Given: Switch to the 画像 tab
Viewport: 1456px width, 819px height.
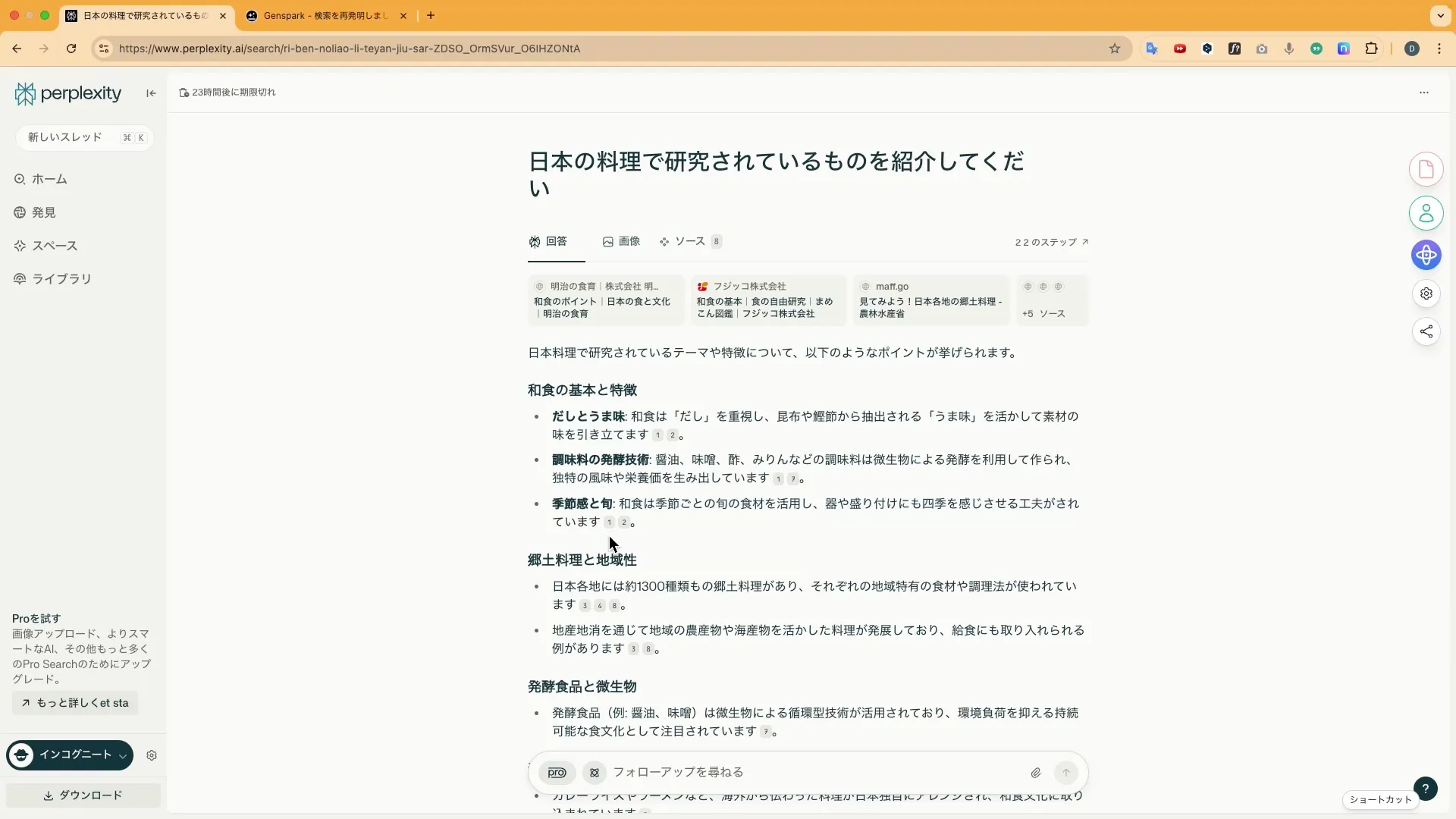Looking at the screenshot, I should tap(622, 241).
